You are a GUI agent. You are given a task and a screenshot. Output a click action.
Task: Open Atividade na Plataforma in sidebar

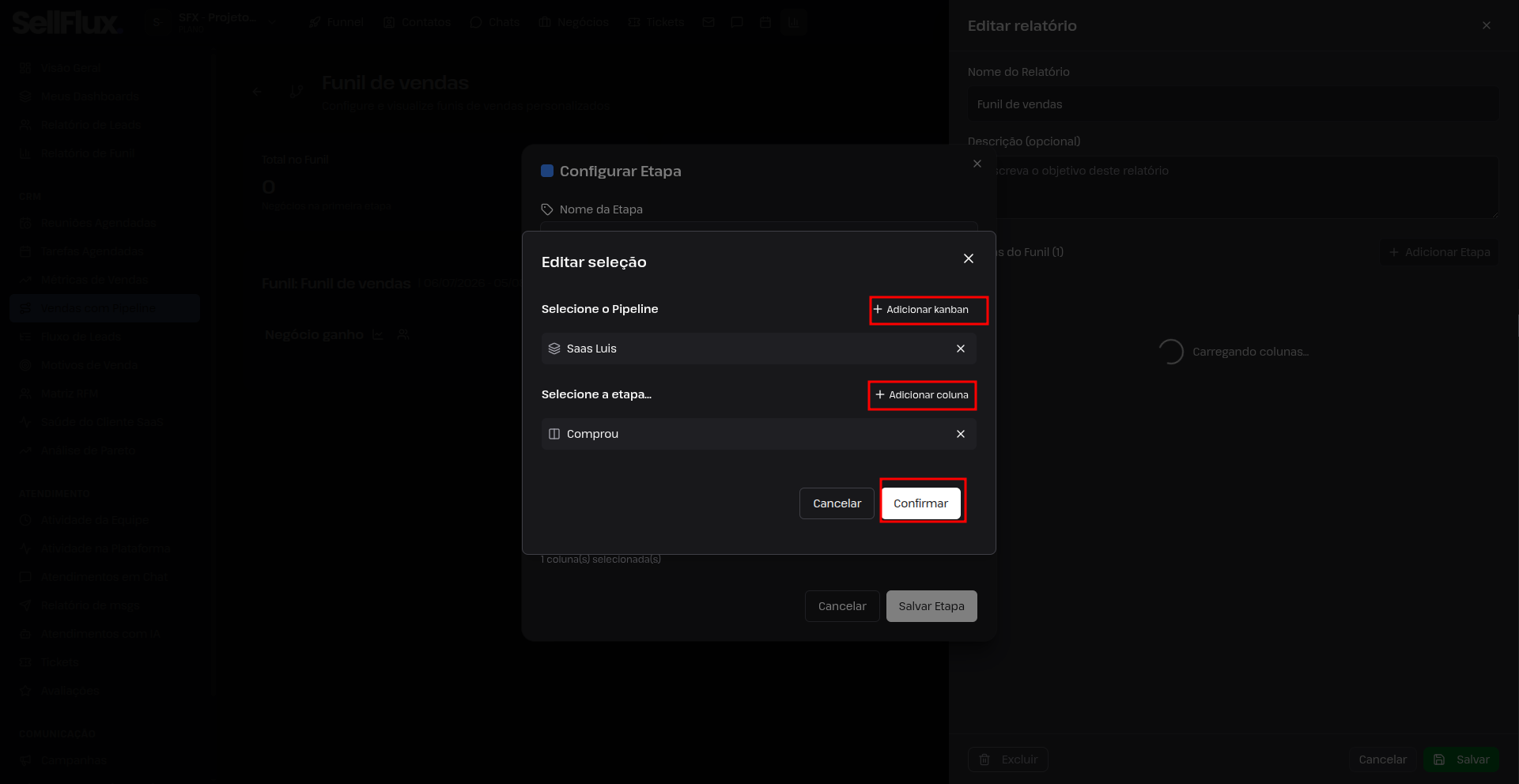pos(105,548)
